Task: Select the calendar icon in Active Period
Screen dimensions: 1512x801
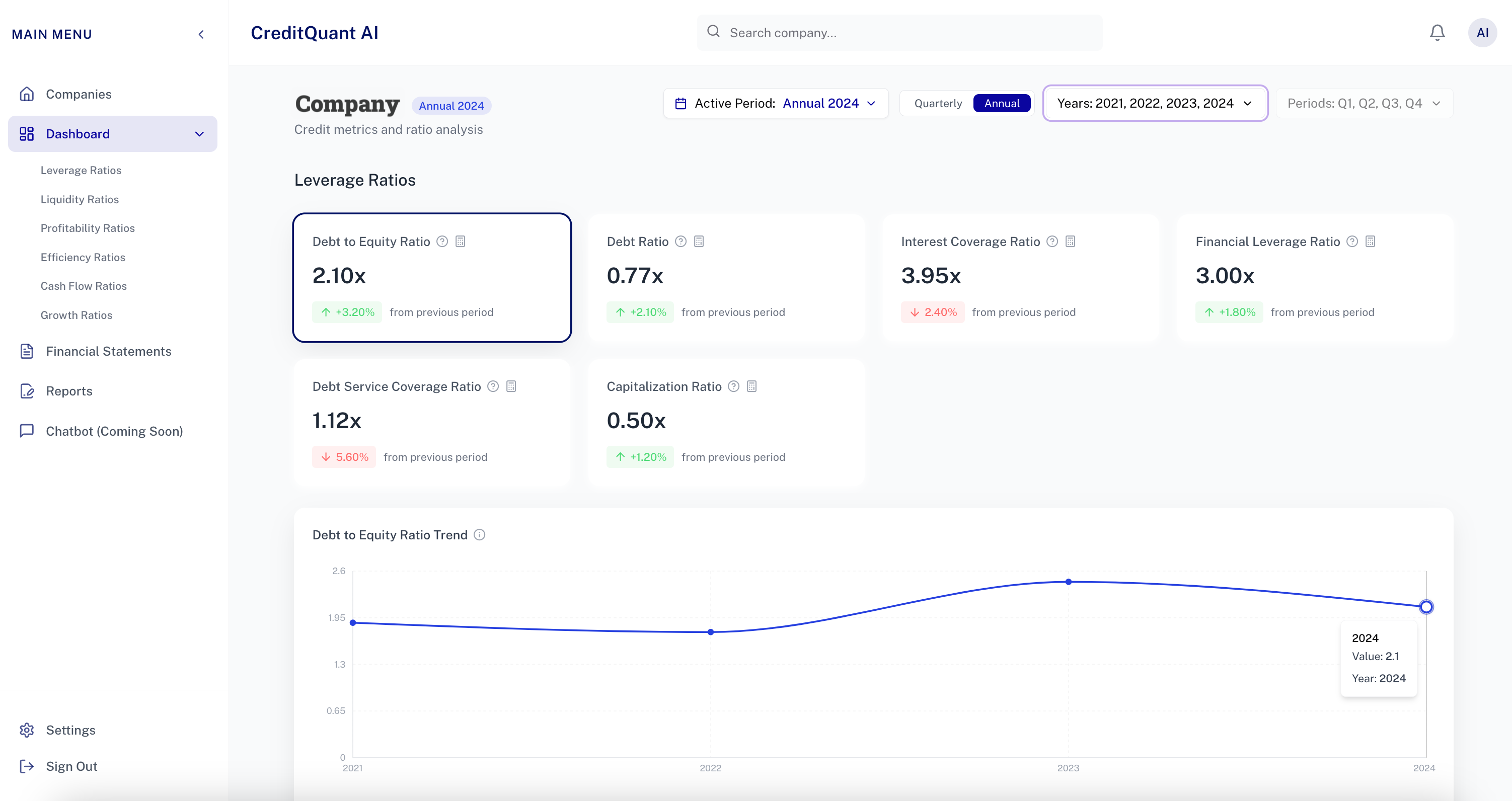Action: pos(681,103)
